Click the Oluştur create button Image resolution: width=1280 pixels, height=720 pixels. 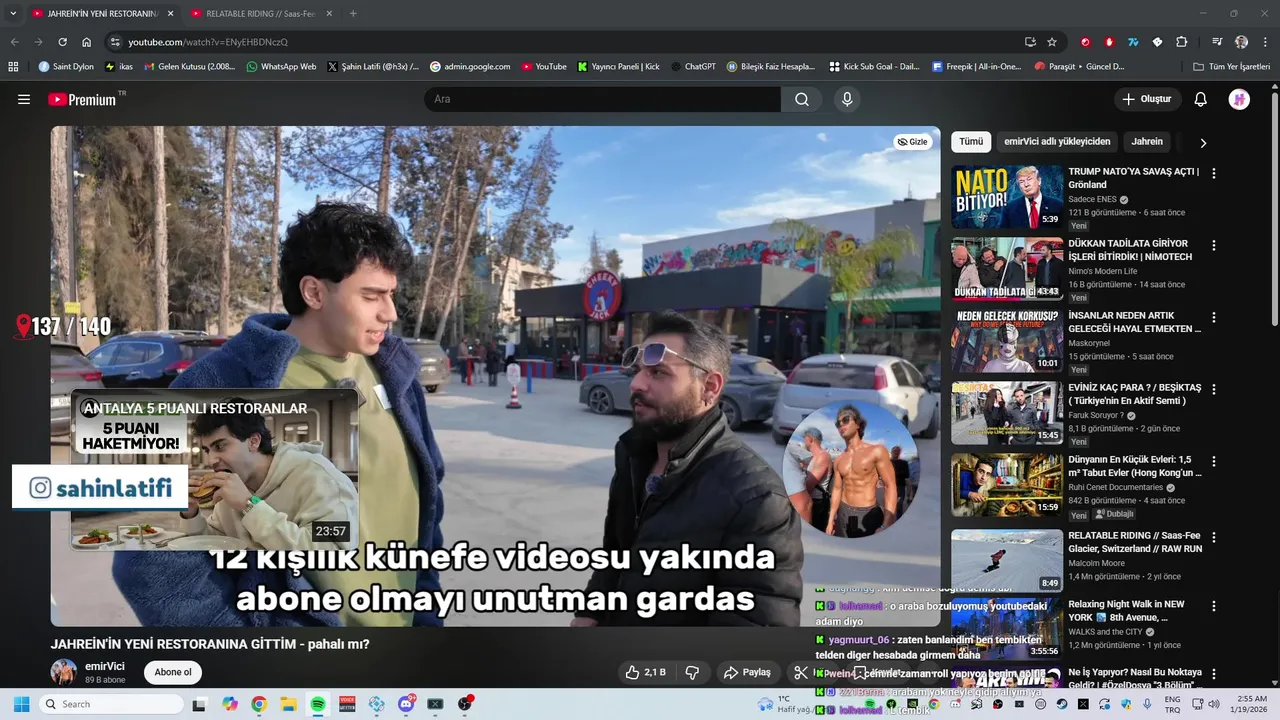click(x=1148, y=99)
